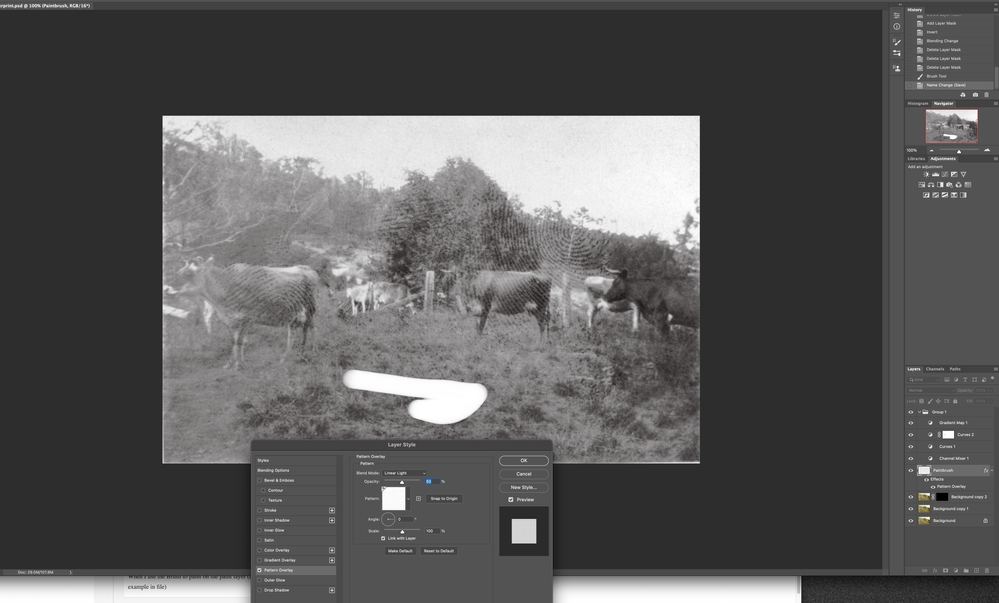
Task: Click the Reset to Default button
Action: [x=439, y=551]
